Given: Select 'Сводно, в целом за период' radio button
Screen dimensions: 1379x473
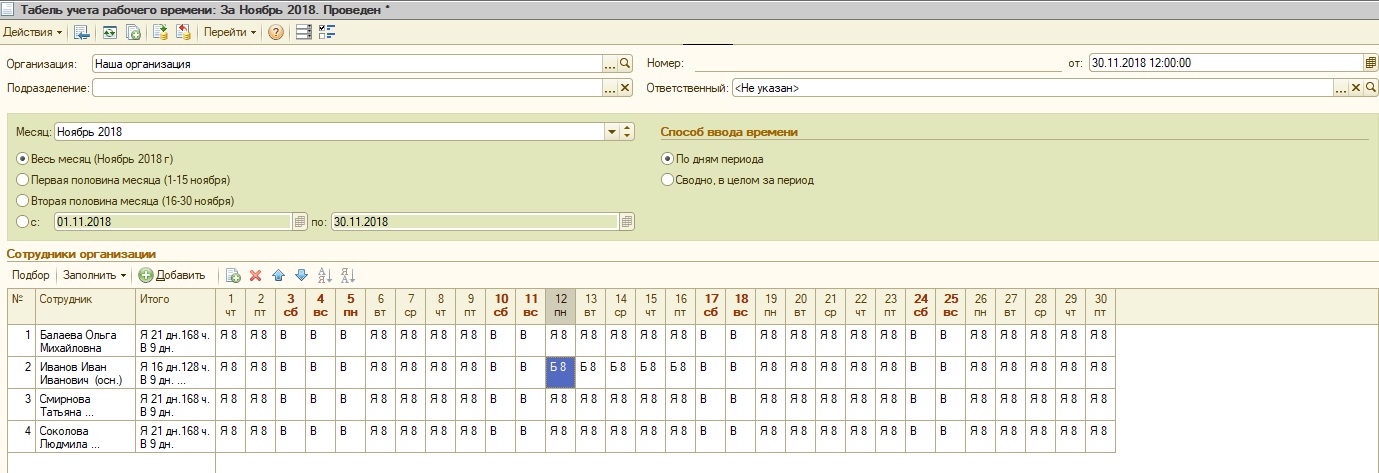Looking at the screenshot, I should (x=667, y=180).
